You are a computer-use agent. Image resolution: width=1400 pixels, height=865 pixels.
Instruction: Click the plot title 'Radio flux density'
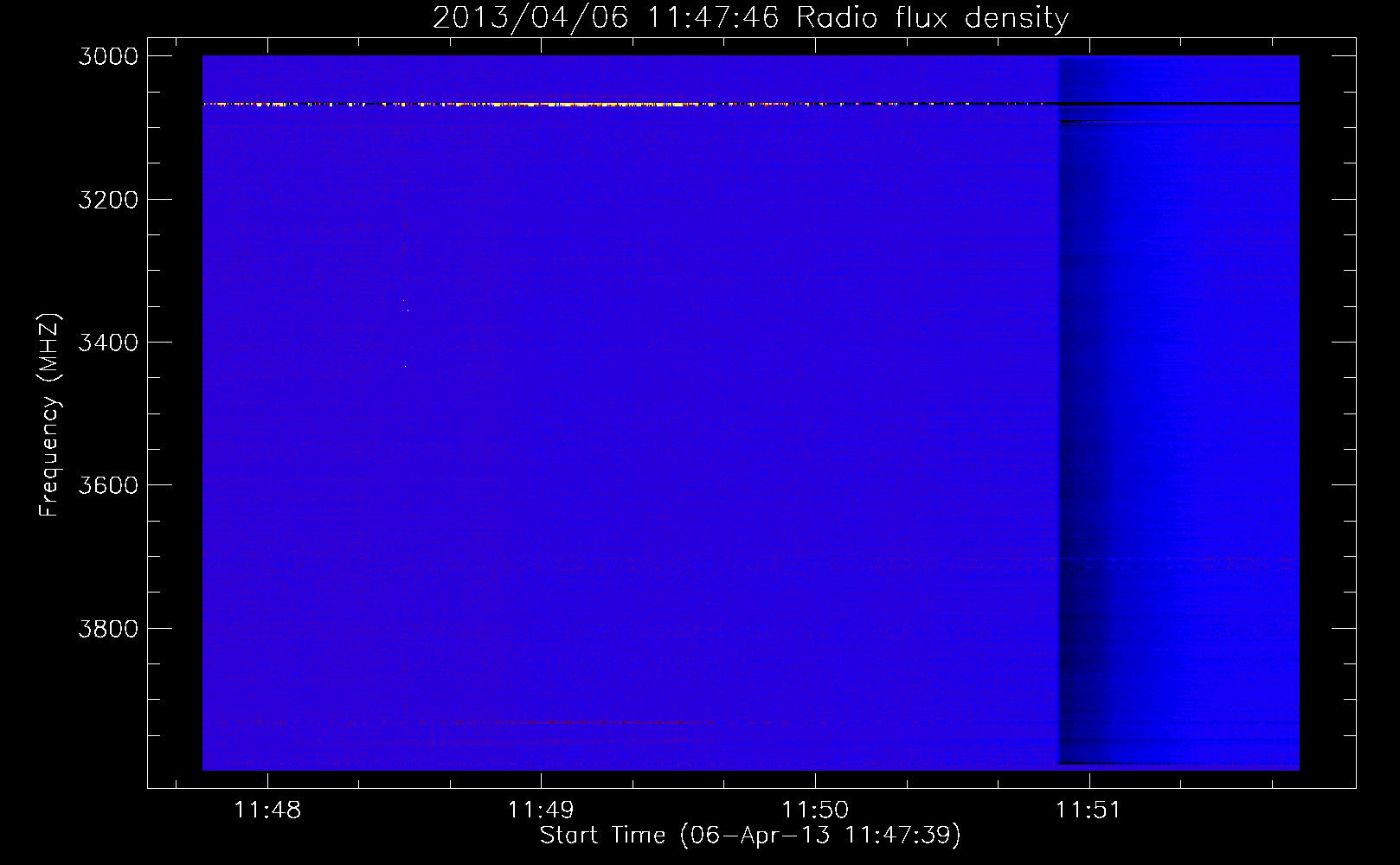tap(932, 17)
